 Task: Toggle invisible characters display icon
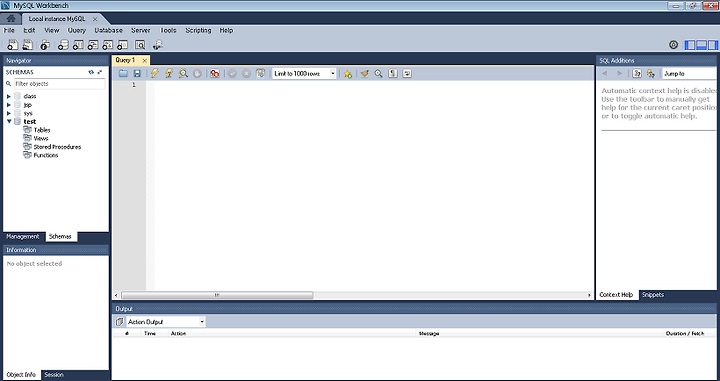pyautogui.click(x=393, y=73)
